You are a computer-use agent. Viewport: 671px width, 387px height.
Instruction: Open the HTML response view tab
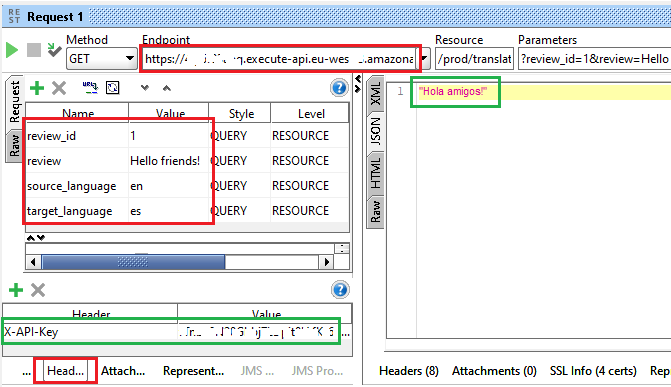375,173
